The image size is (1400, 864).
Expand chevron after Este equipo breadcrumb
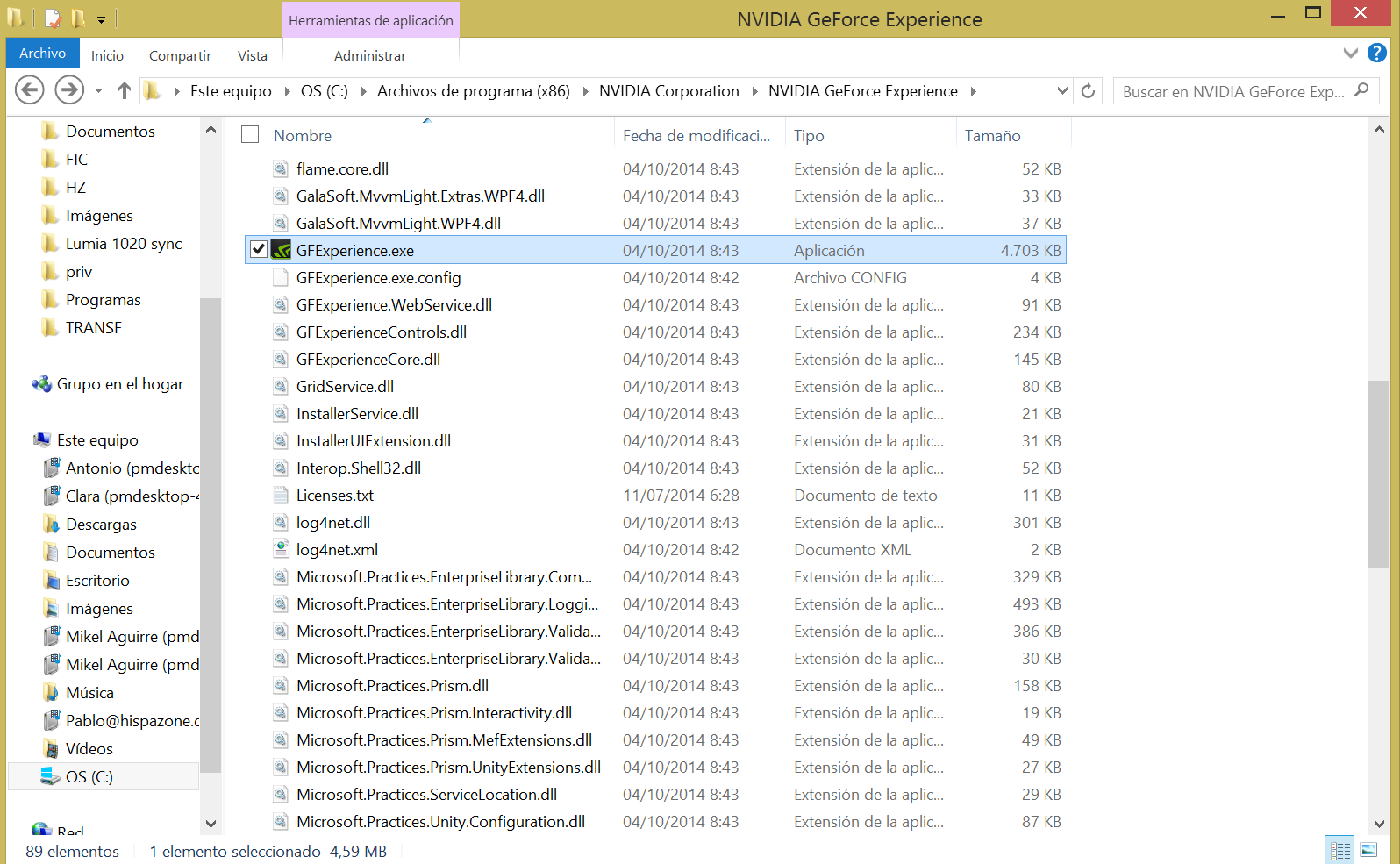tap(287, 91)
